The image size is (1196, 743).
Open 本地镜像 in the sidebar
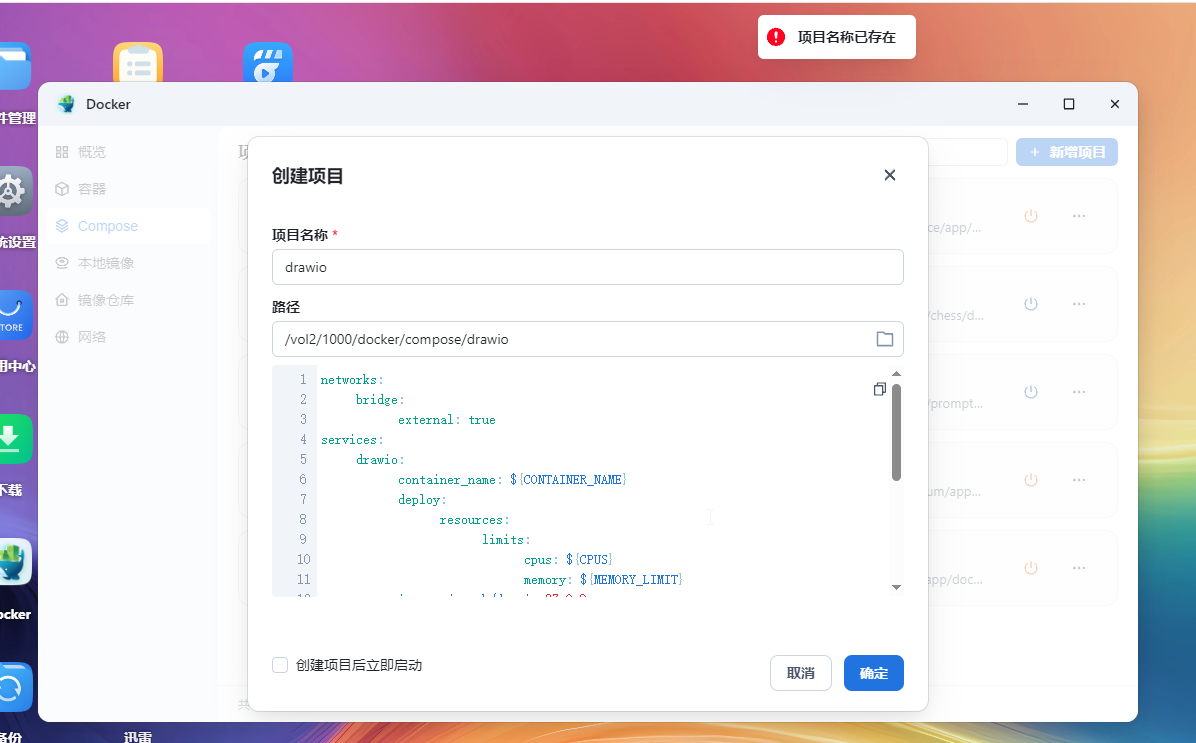pyautogui.click(x=105, y=263)
